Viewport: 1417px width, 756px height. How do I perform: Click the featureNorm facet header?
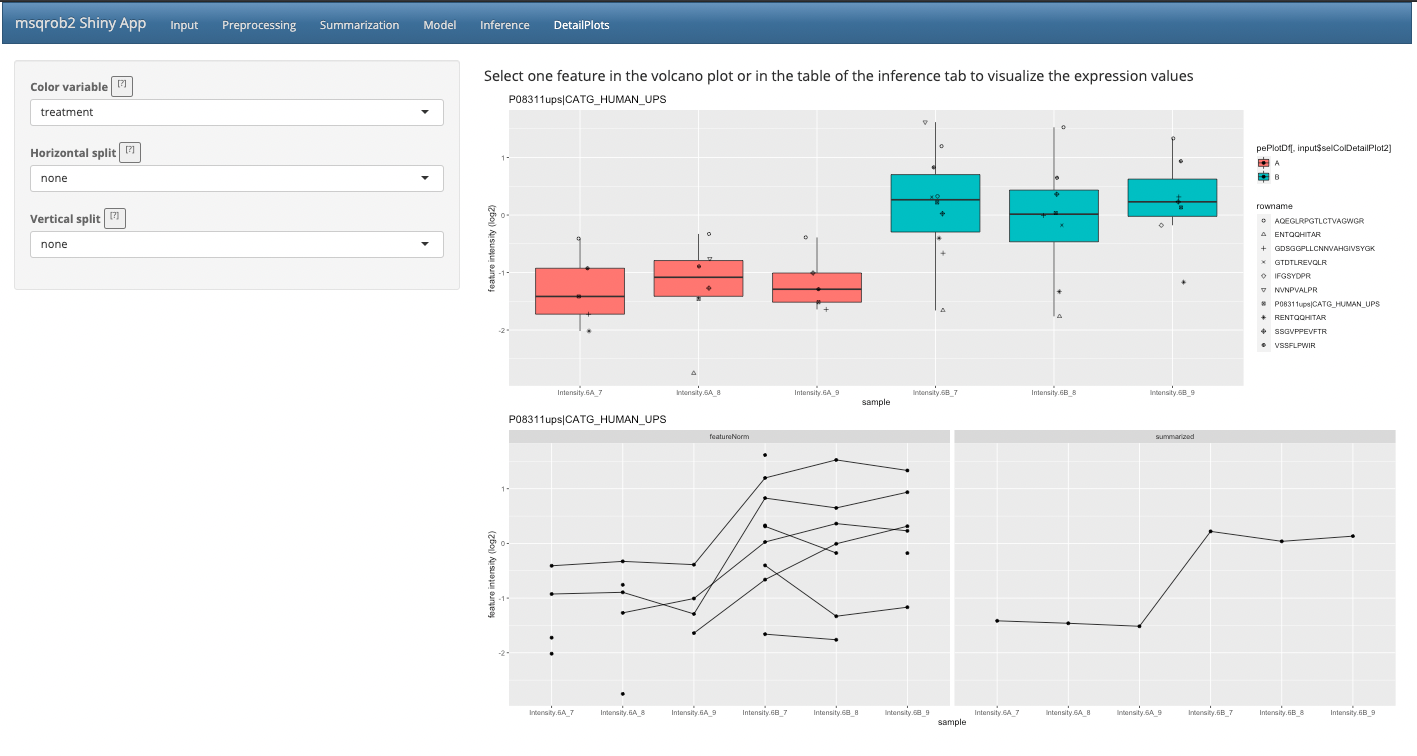[729, 436]
